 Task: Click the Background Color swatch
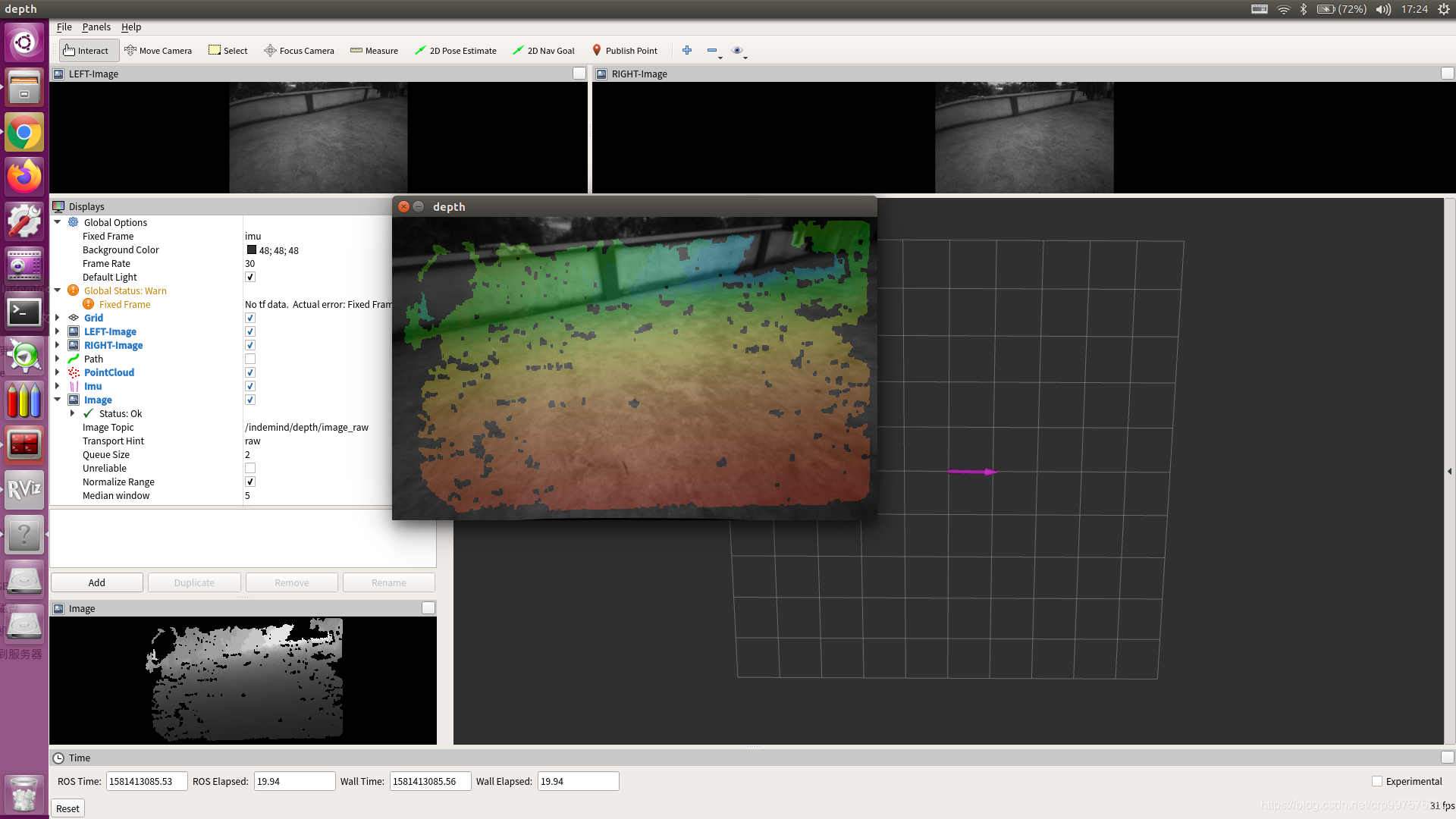252,250
